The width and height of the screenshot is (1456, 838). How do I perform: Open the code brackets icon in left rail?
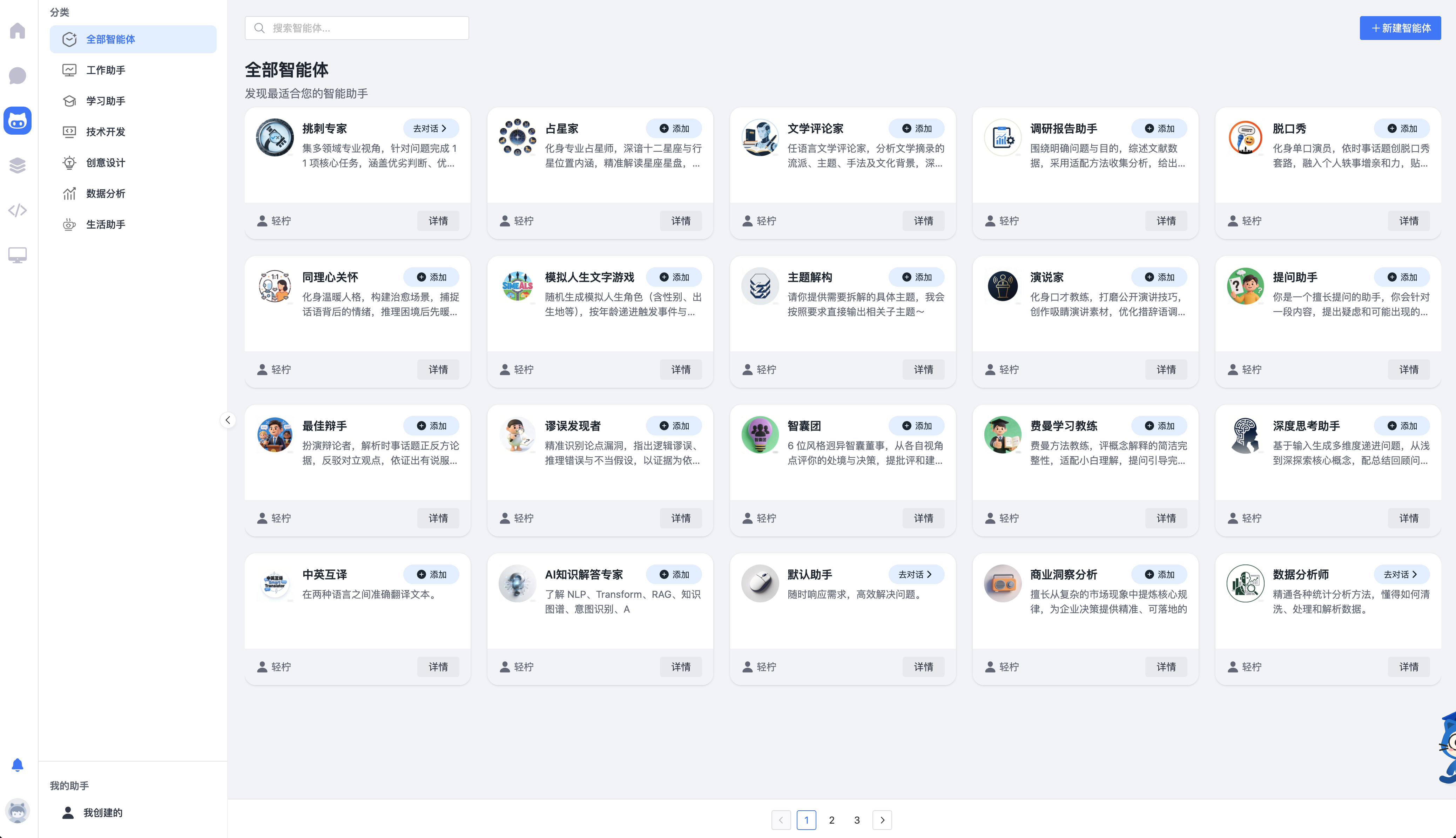pyautogui.click(x=17, y=211)
